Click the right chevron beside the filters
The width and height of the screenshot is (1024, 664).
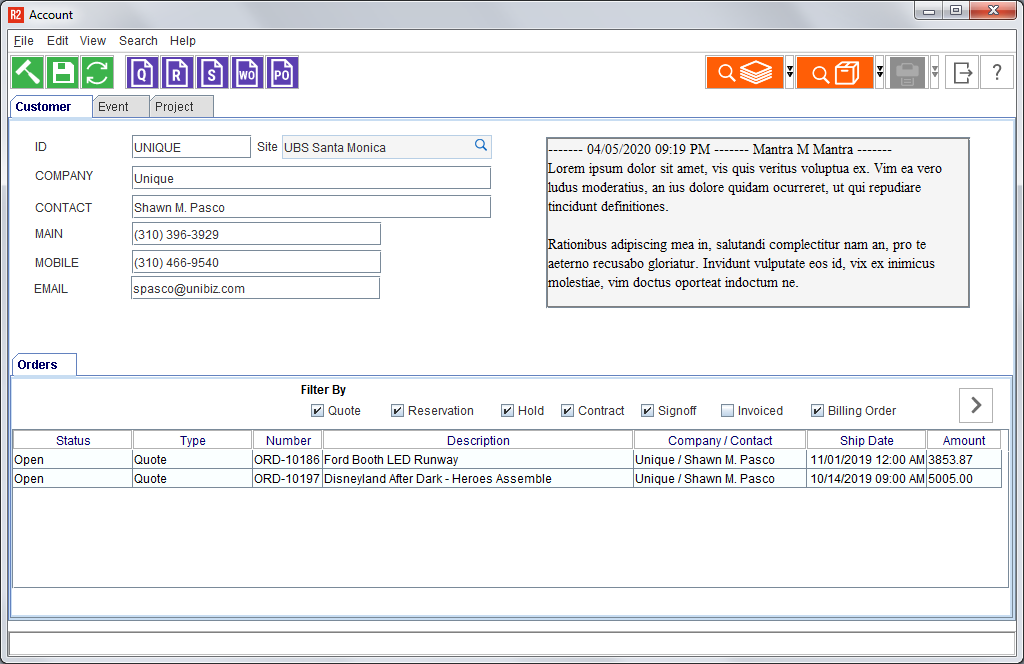(976, 405)
